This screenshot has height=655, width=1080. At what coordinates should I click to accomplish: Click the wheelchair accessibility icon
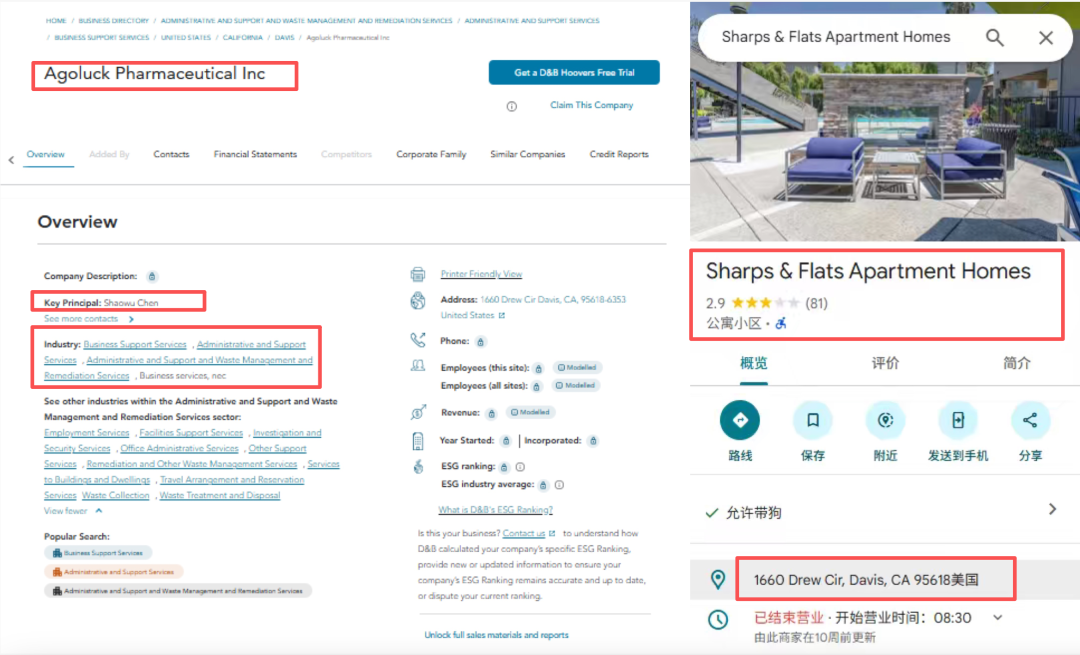pyautogui.click(x=781, y=323)
